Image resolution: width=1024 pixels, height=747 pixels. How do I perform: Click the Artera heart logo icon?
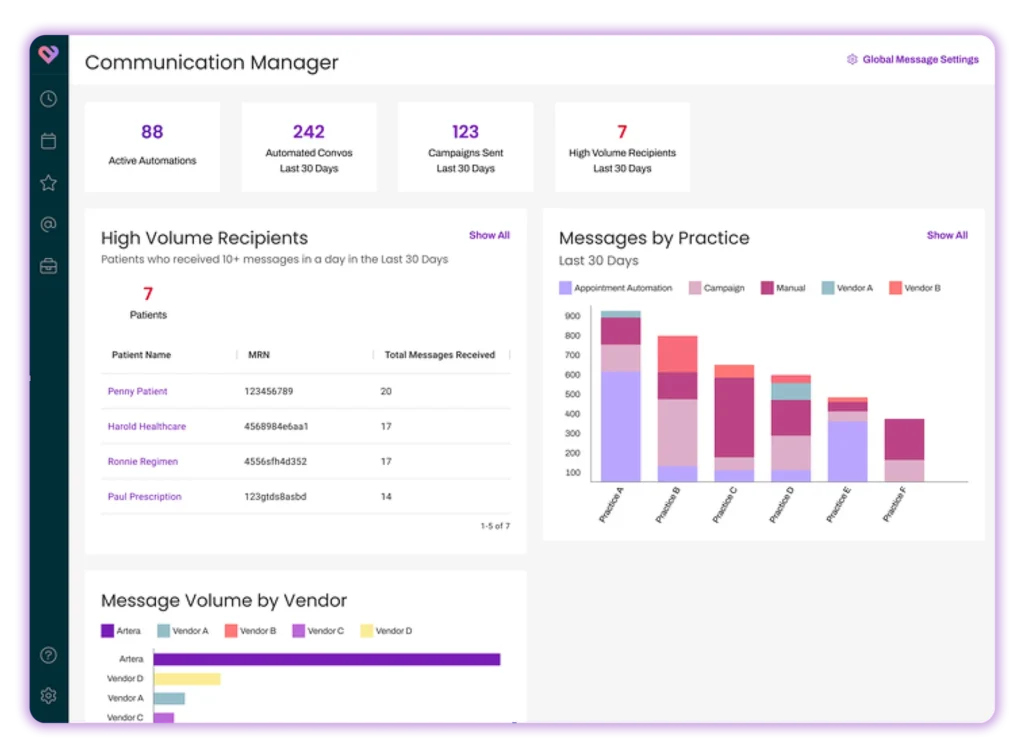coord(48,54)
